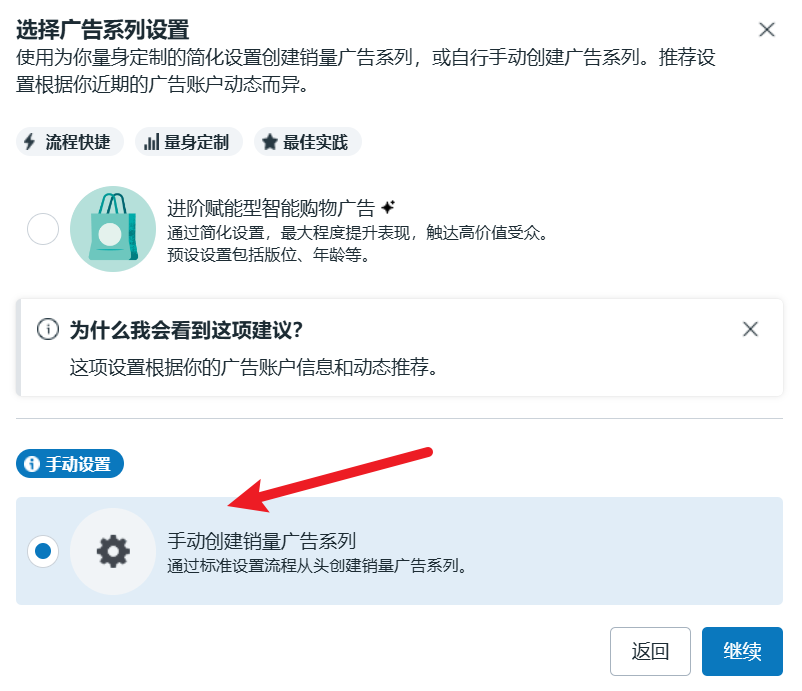Click the gear icon for manual setup
This screenshot has width=802, height=691.
(x=113, y=551)
